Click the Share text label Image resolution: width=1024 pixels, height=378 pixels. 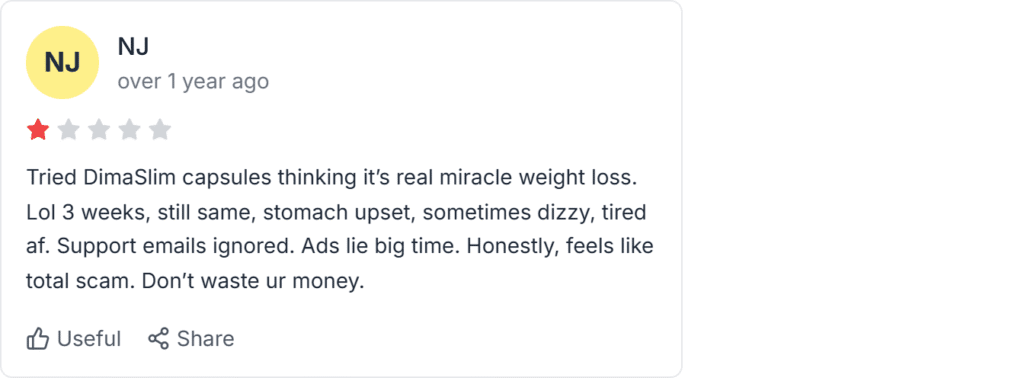click(x=205, y=339)
